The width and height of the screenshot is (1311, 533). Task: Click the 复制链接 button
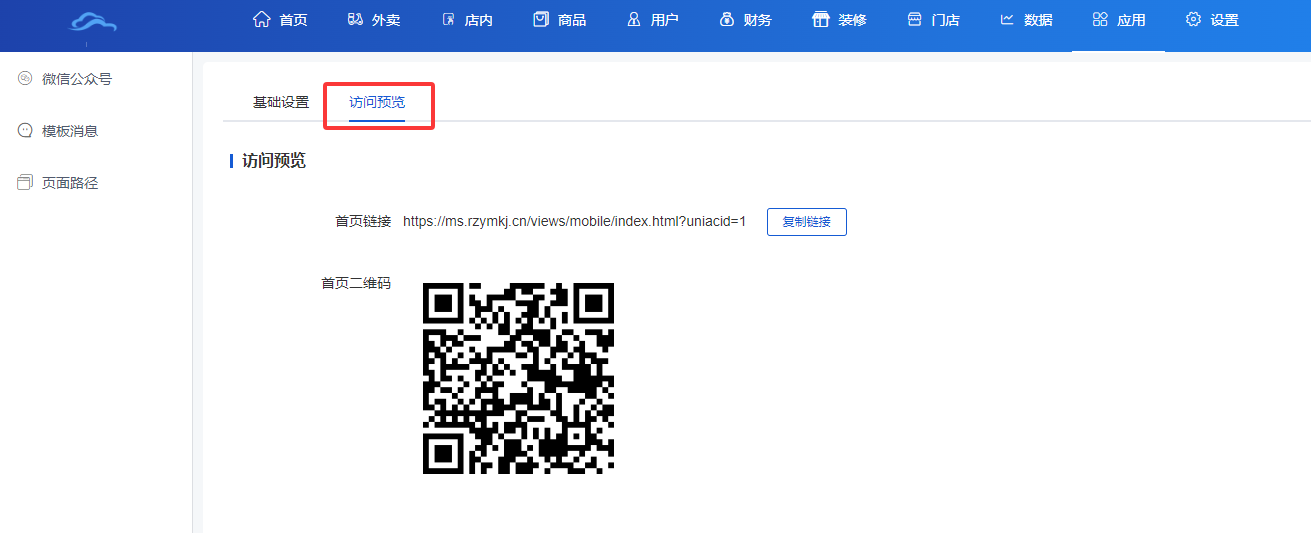[x=807, y=222]
